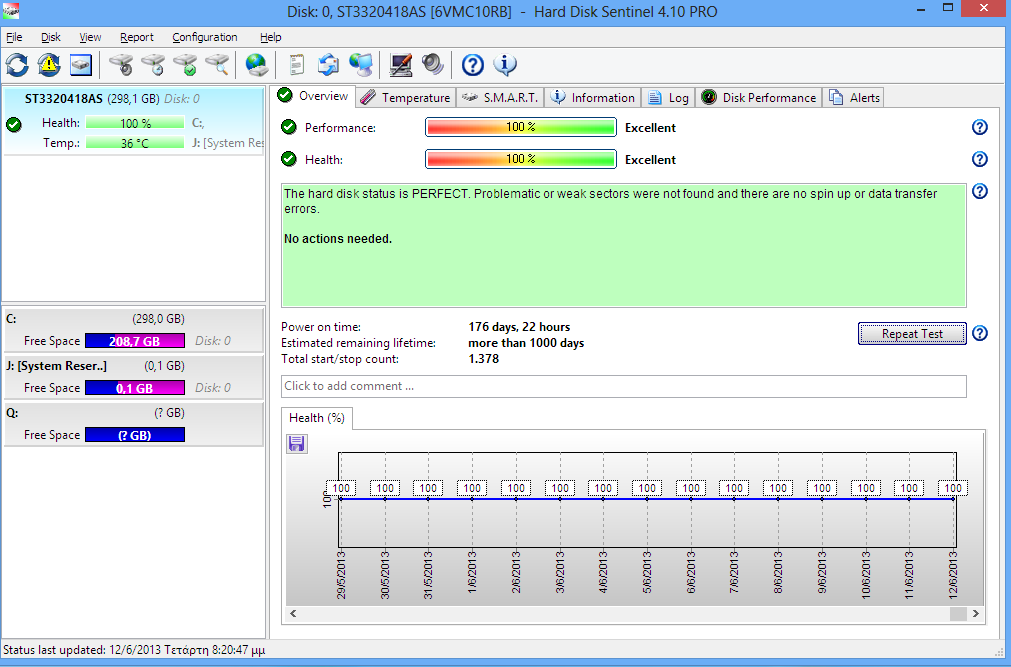
Task: Click the 'Click to add comment' field
Action: click(623, 386)
